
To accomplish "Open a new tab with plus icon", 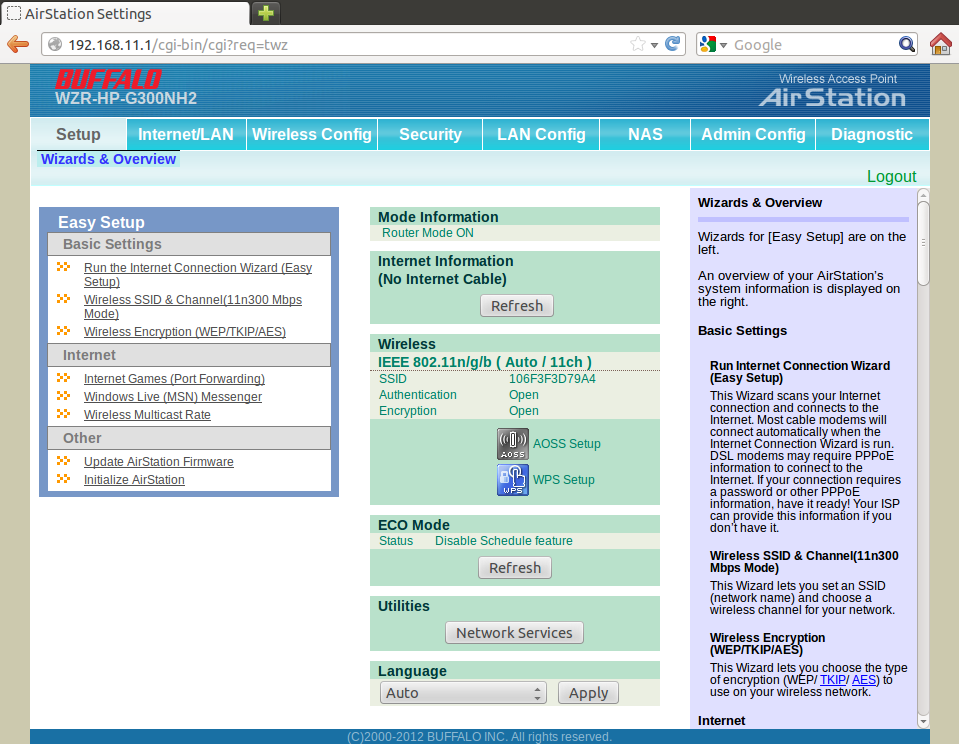I will 266,13.
